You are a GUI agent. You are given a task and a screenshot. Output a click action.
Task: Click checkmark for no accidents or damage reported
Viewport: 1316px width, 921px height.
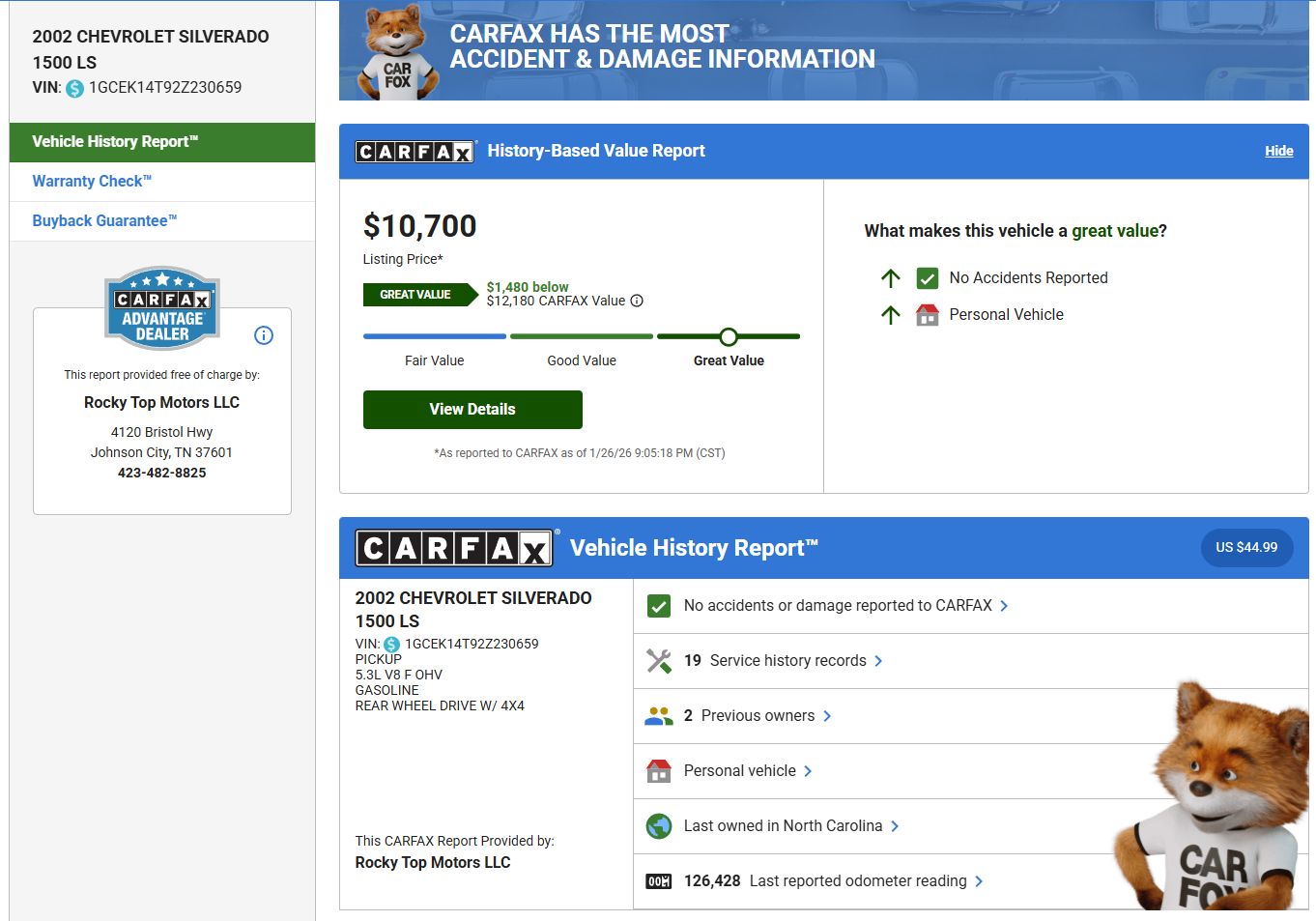coord(659,606)
